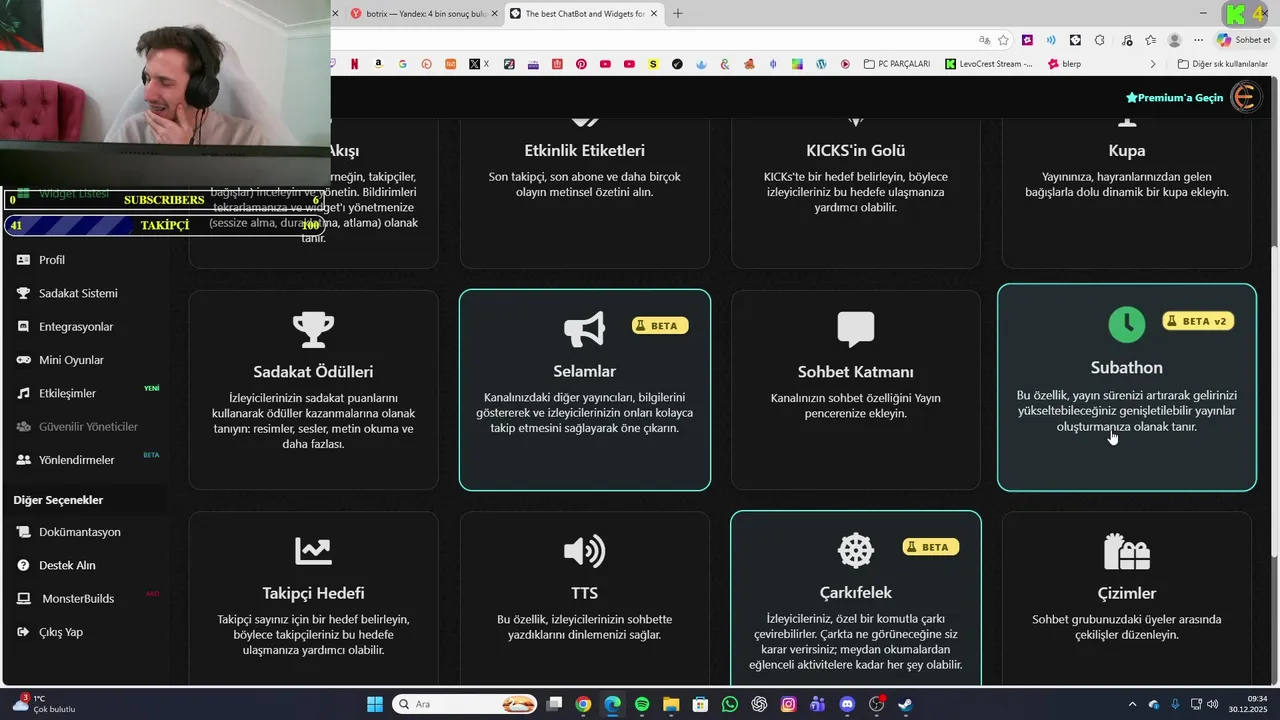1280x720 pixels.
Task: Open the browser extensions puzzle icon
Action: (1100, 40)
